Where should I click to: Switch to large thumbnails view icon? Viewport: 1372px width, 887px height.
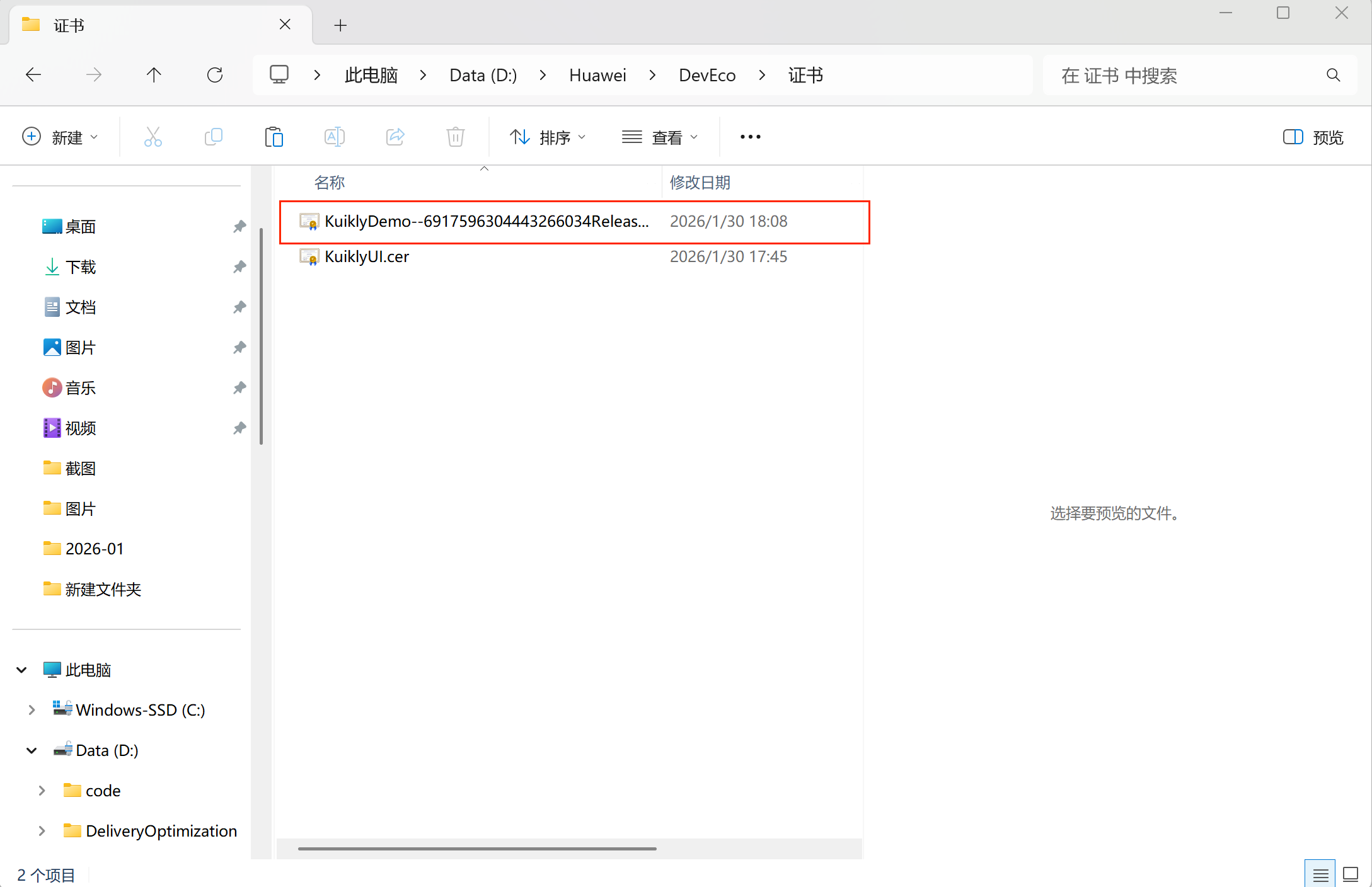tap(1351, 874)
